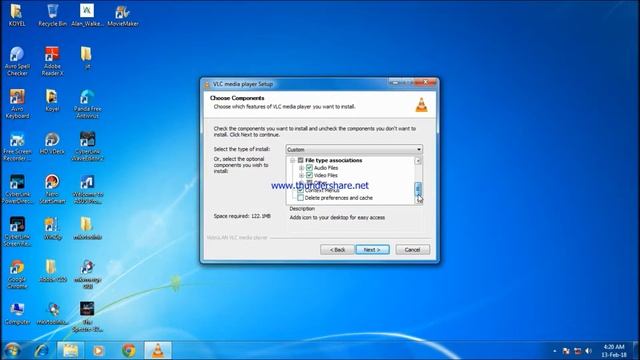Viewport: 640px width, 360px height.
Task: Open Google Chrome desktop shortcut
Action: [x=17, y=274]
